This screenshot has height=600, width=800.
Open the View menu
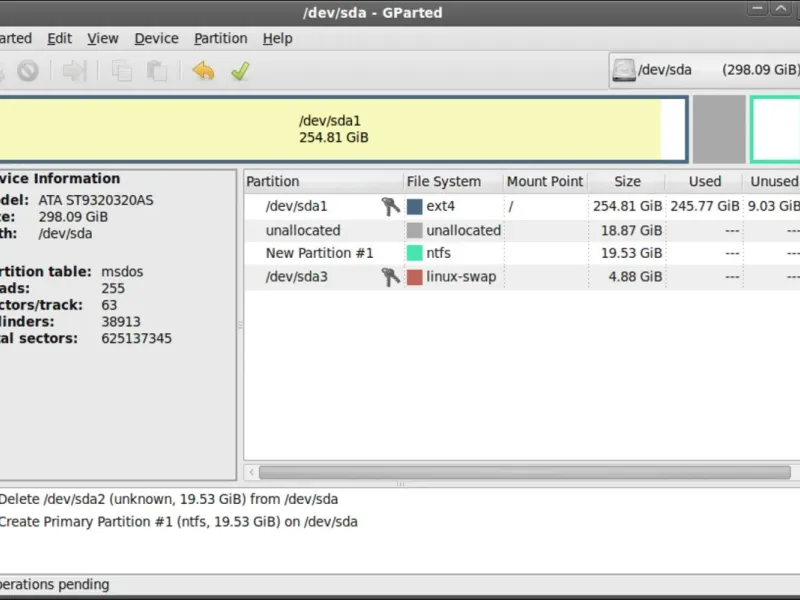103,38
